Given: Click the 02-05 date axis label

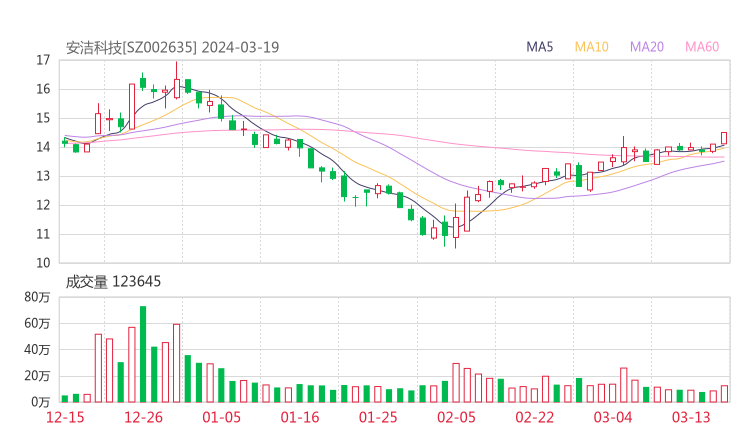Looking at the screenshot, I should coord(456,417).
